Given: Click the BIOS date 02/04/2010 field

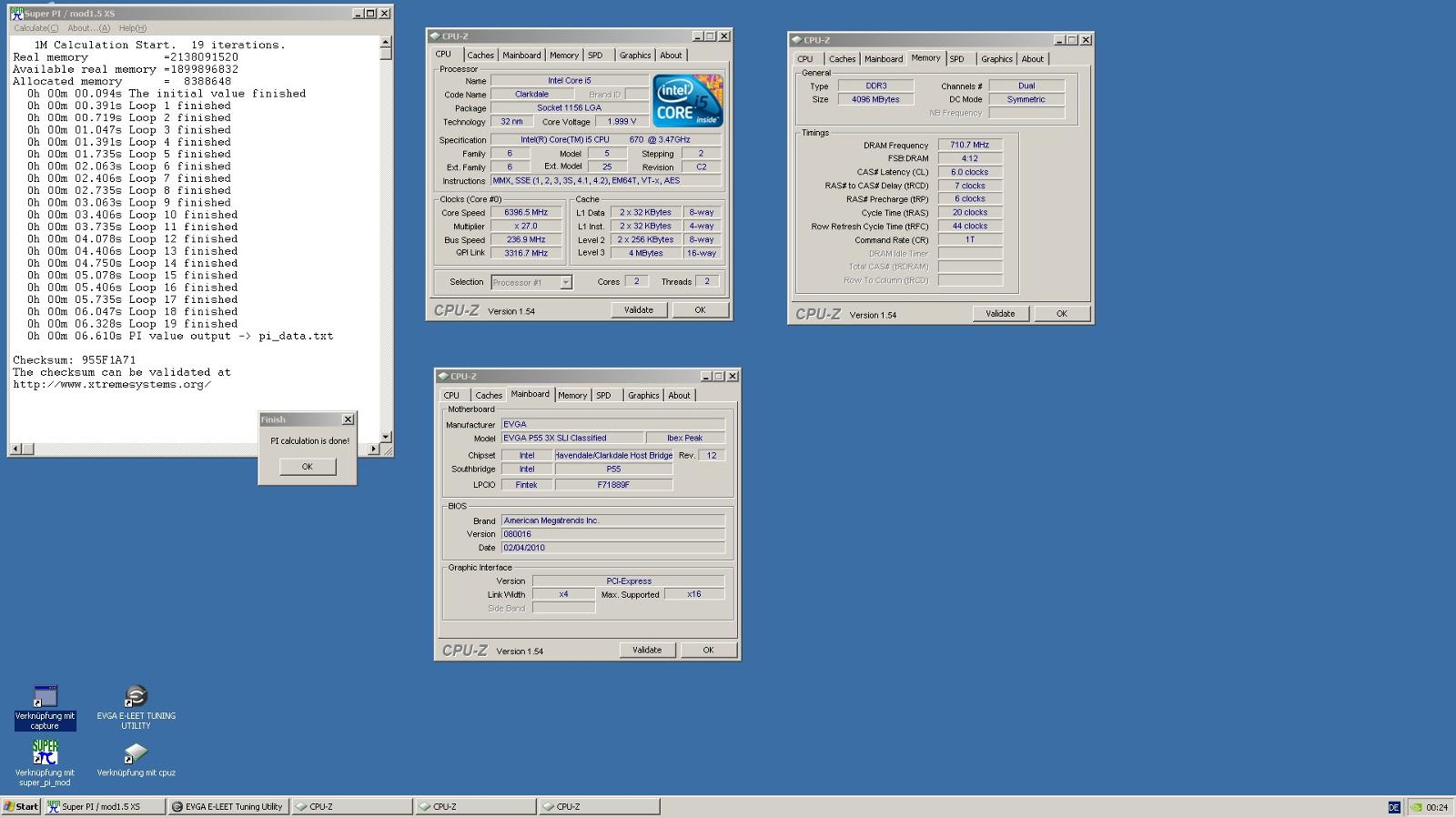Looking at the screenshot, I should pos(613,549).
